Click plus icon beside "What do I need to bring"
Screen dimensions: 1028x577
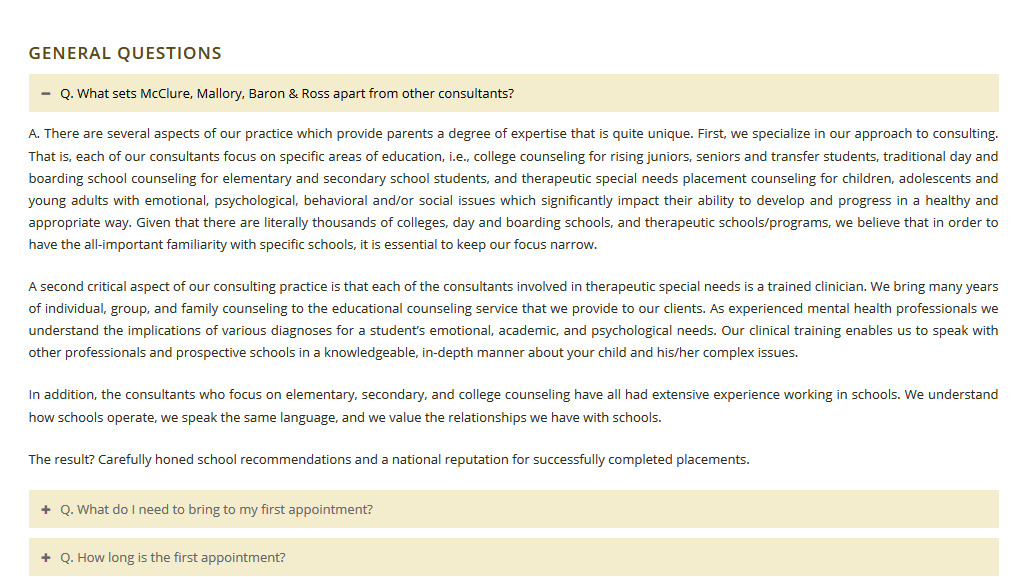click(x=45, y=509)
